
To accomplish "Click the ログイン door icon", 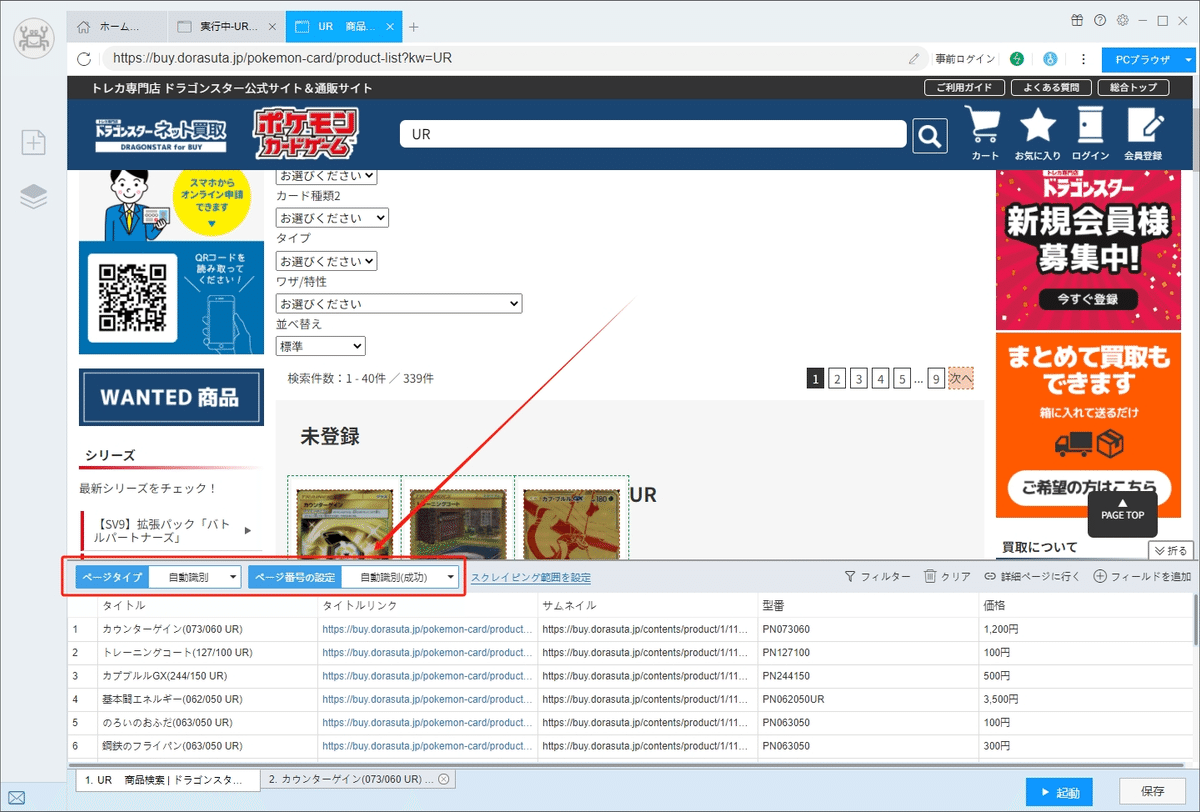I will point(1090,134).
